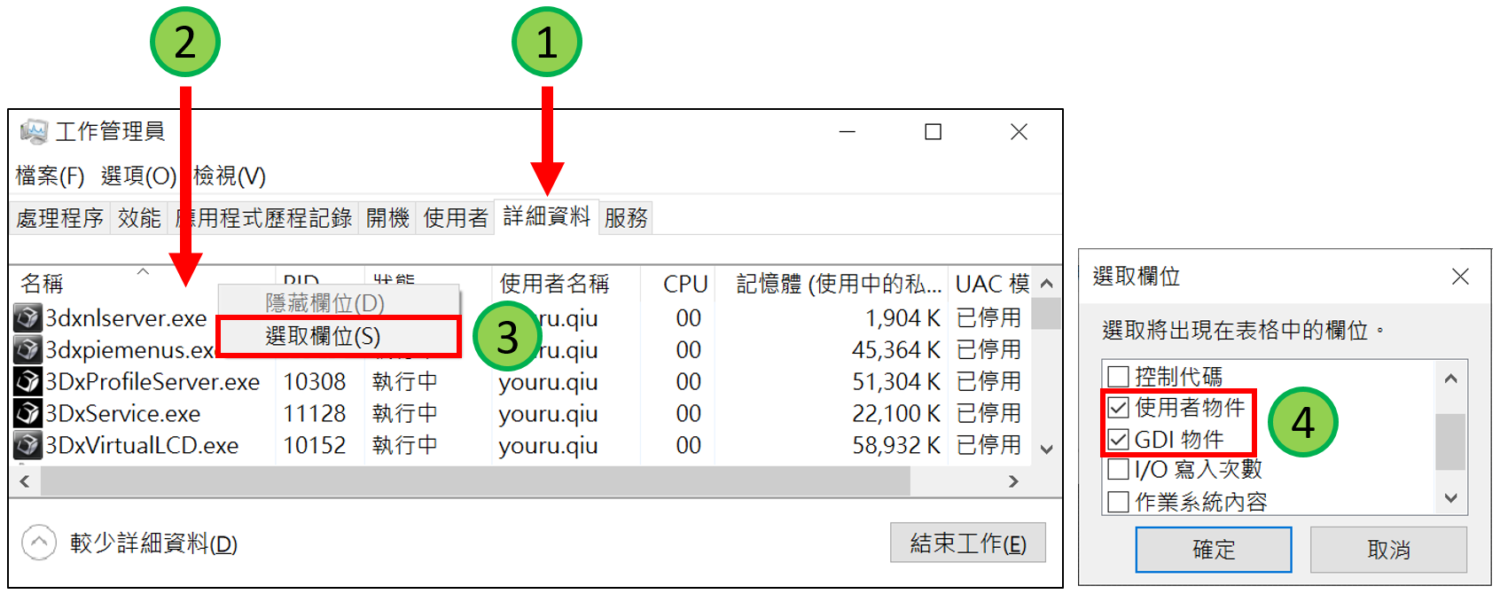This screenshot has width=1500, height=594.
Task: Click column dialog scroll up arrow
Action: tap(1451, 379)
